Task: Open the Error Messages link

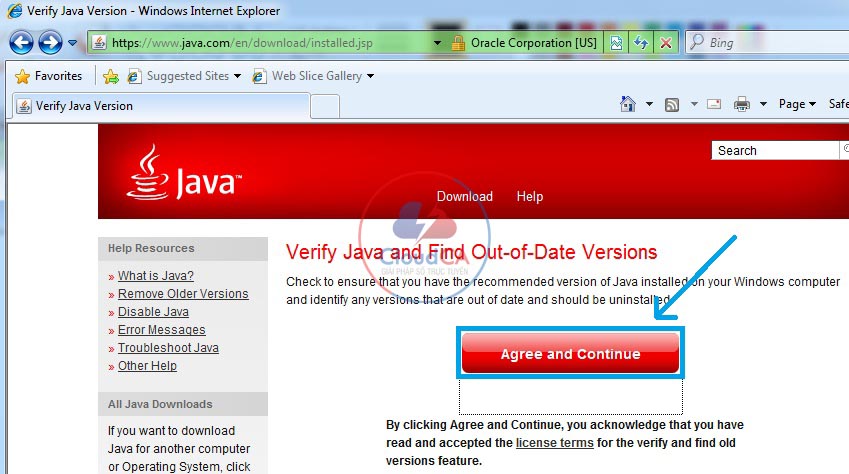Action: click(x=161, y=330)
